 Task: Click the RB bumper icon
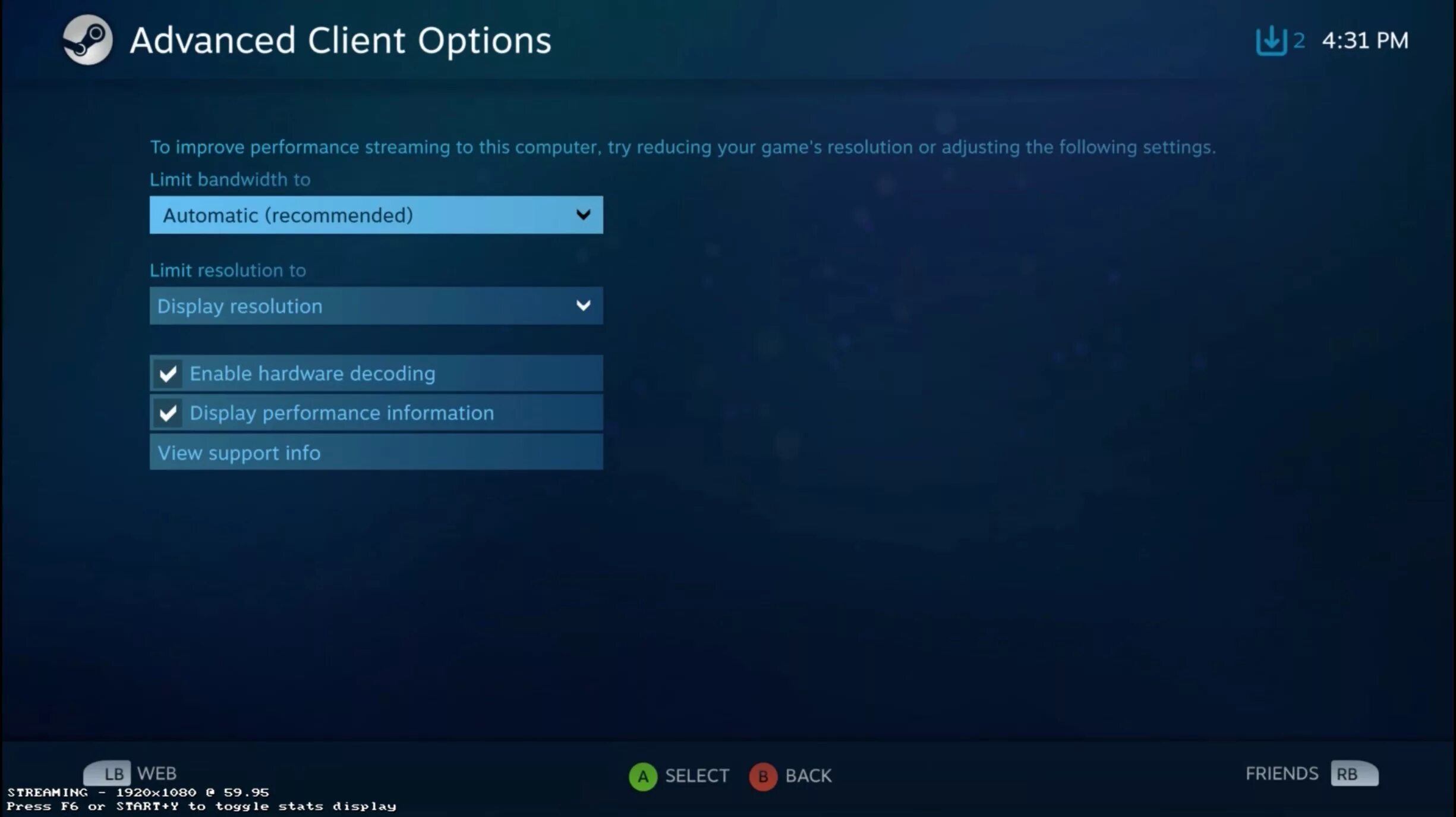[x=1354, y=774]
